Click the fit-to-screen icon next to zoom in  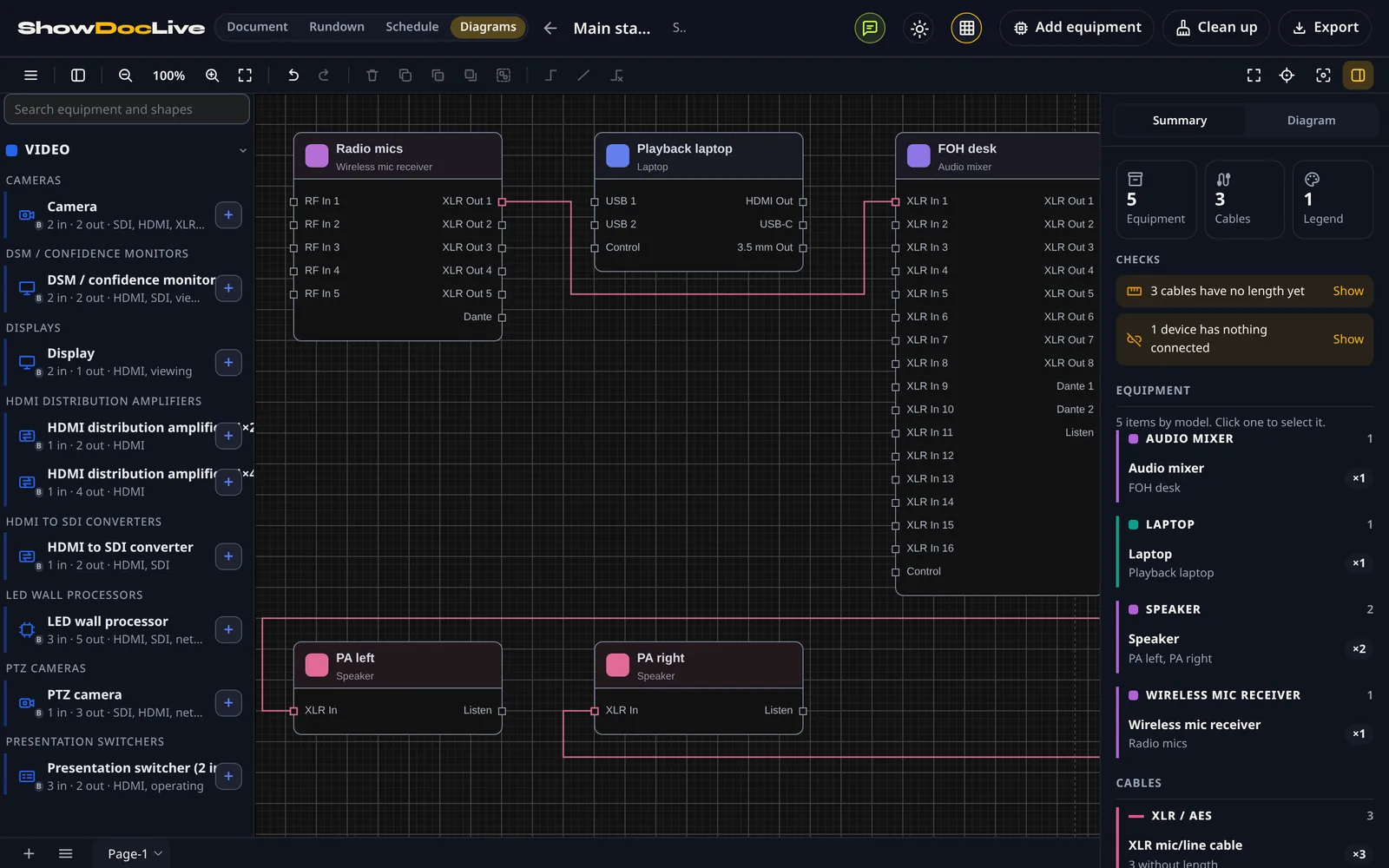pos(245,76)
